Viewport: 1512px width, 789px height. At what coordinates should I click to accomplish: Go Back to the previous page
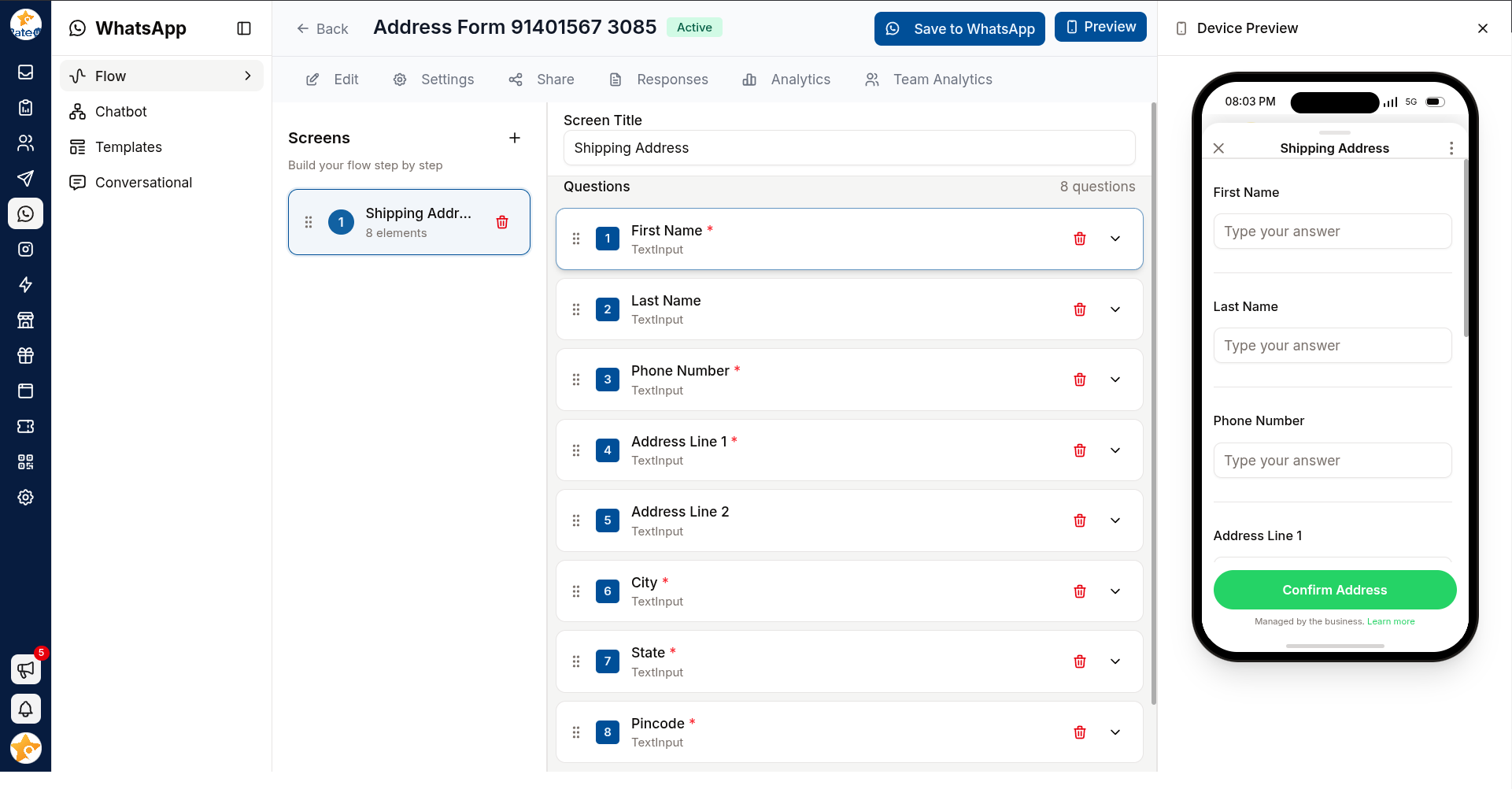tap(322, 28)
